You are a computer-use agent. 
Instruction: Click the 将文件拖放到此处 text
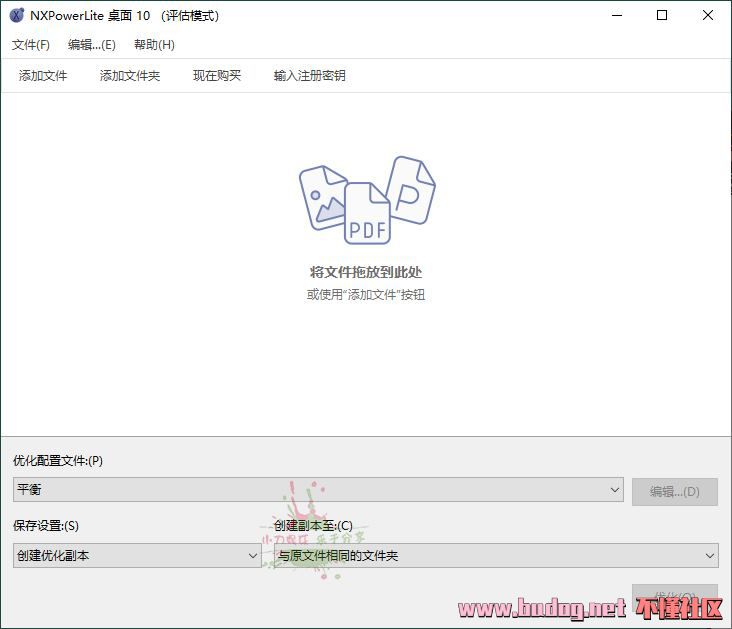[366, 272]
